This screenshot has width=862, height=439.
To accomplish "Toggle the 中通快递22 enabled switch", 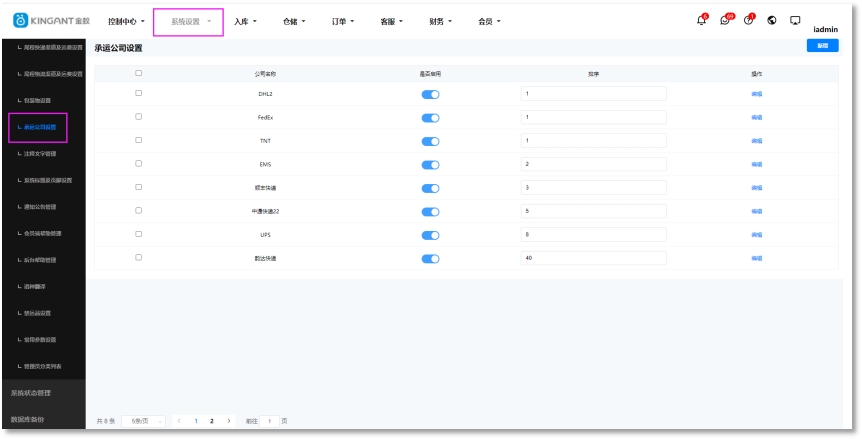I will coord(430,212).
